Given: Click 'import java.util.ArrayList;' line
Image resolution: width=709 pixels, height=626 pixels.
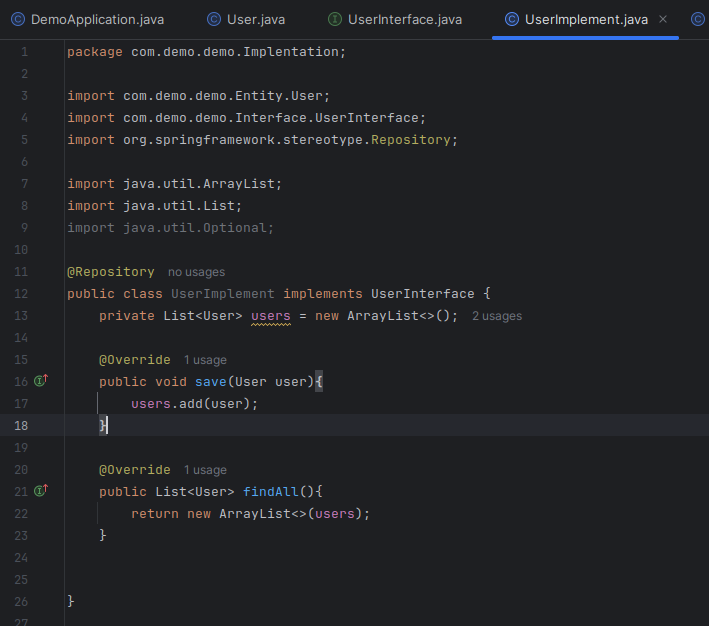Looking at the screenshot, I should (175, 184).
